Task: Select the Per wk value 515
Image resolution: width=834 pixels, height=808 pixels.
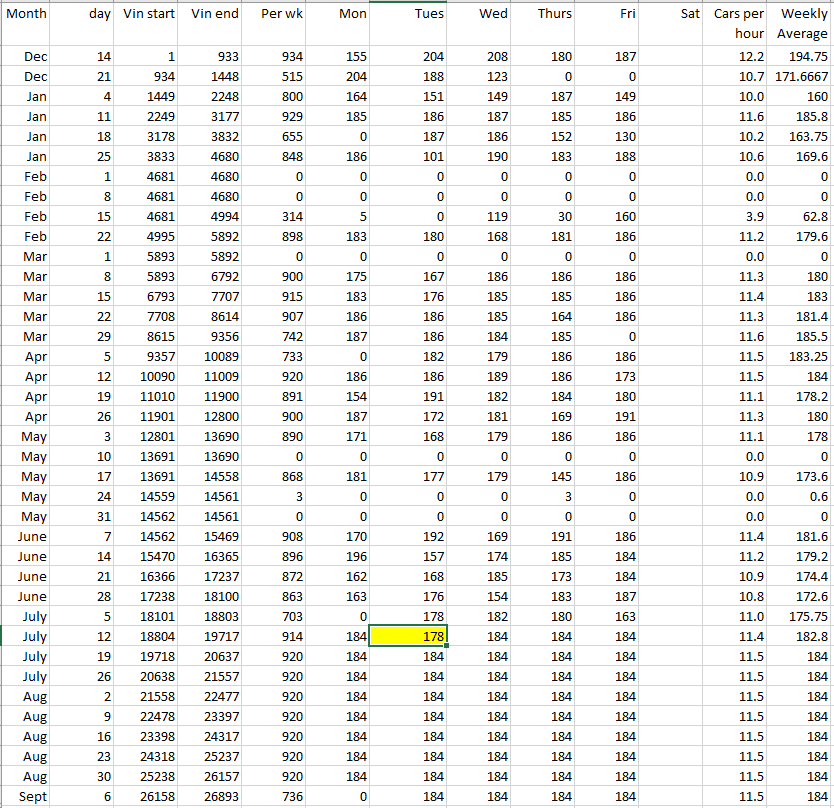Action: tap(277, 77)
